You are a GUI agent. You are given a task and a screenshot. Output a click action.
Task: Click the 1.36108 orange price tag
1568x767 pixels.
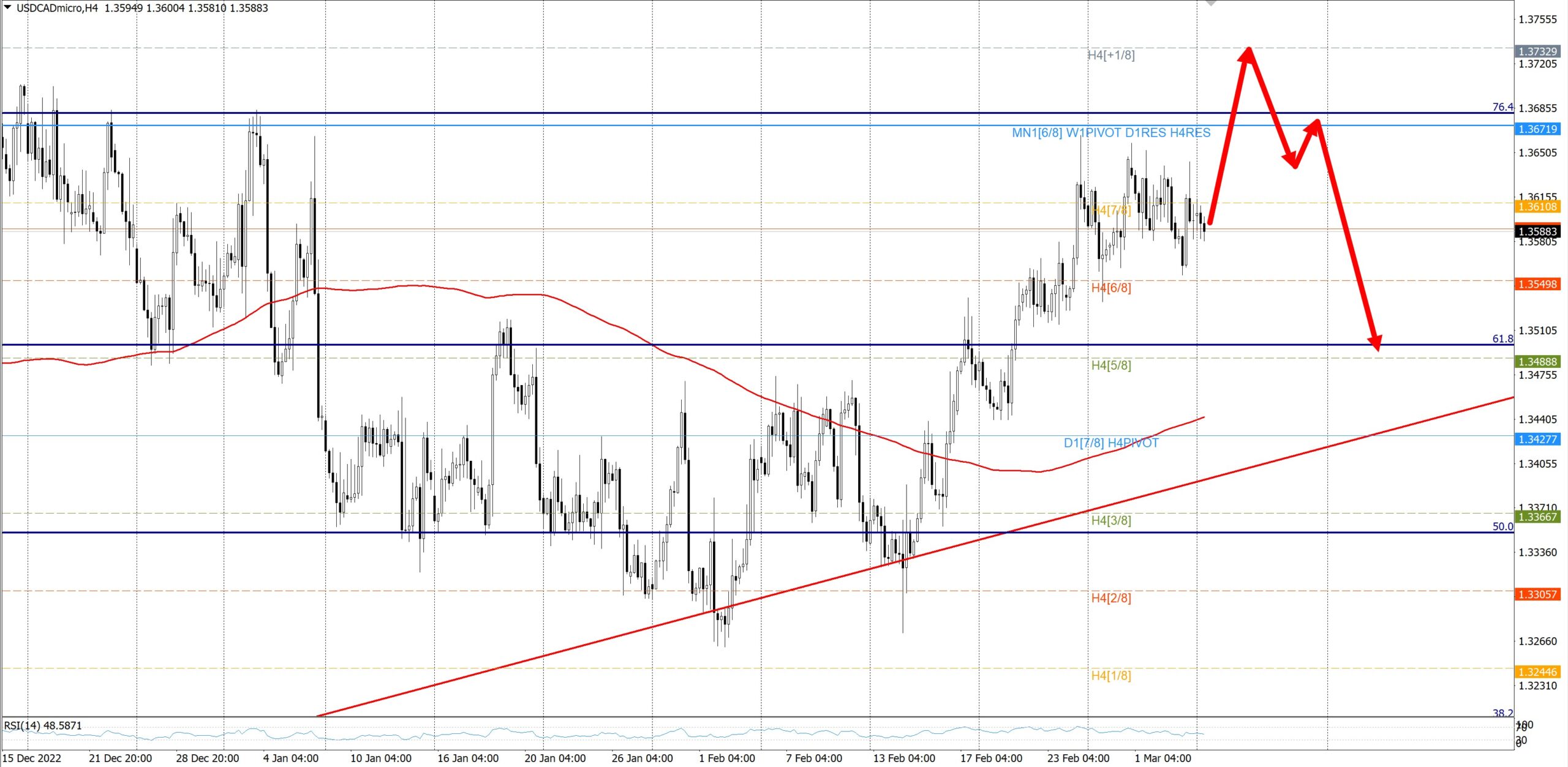coord(1537,207)
